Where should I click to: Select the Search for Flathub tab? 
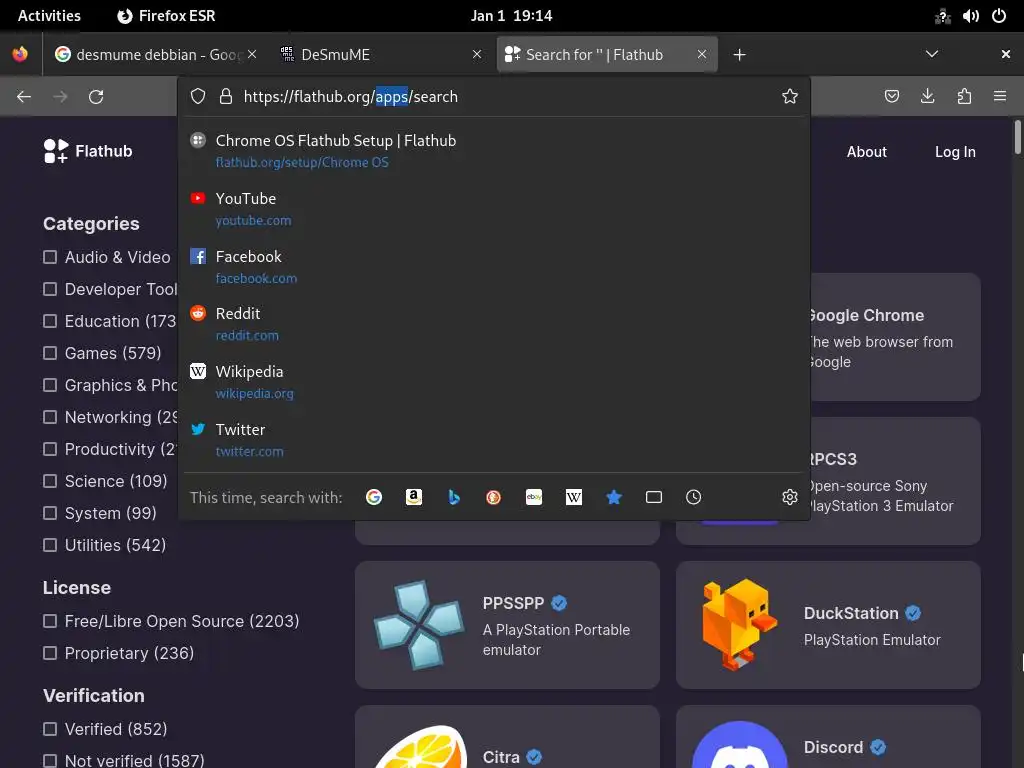pyautogui.click(x=607, y=55)
